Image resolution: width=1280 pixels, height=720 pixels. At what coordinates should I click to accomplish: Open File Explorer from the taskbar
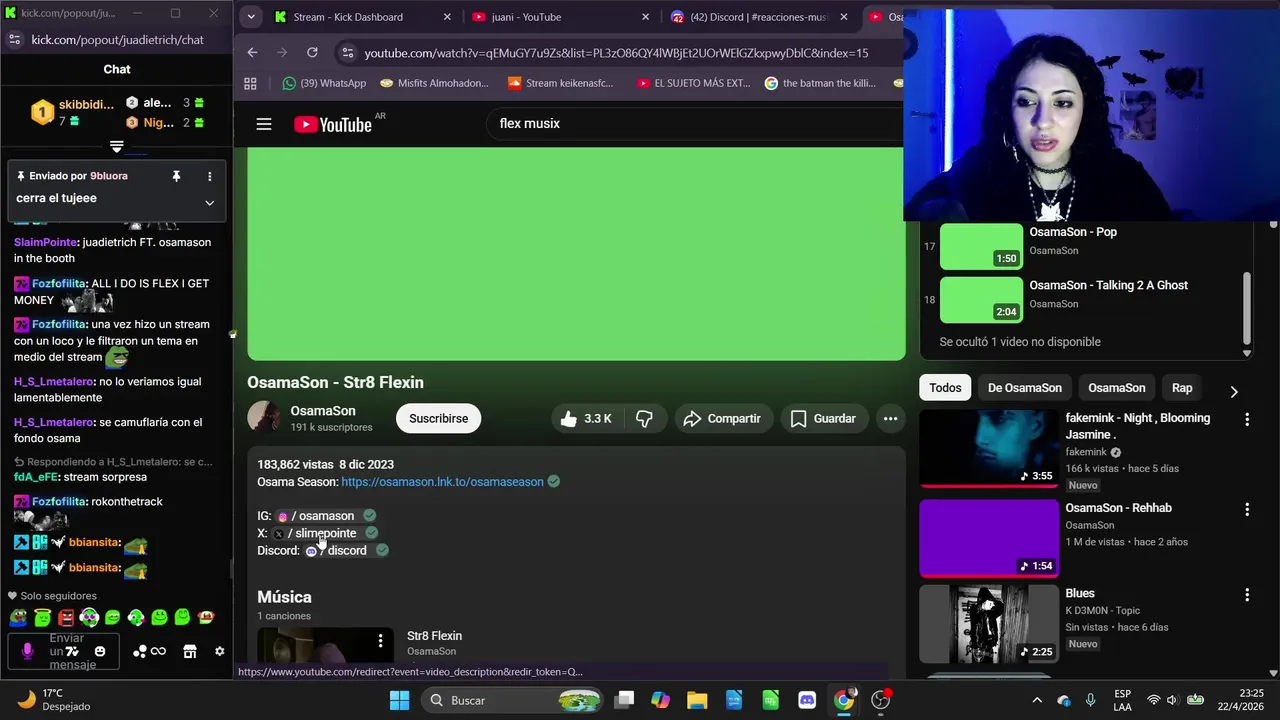click(x=697, y=700)
